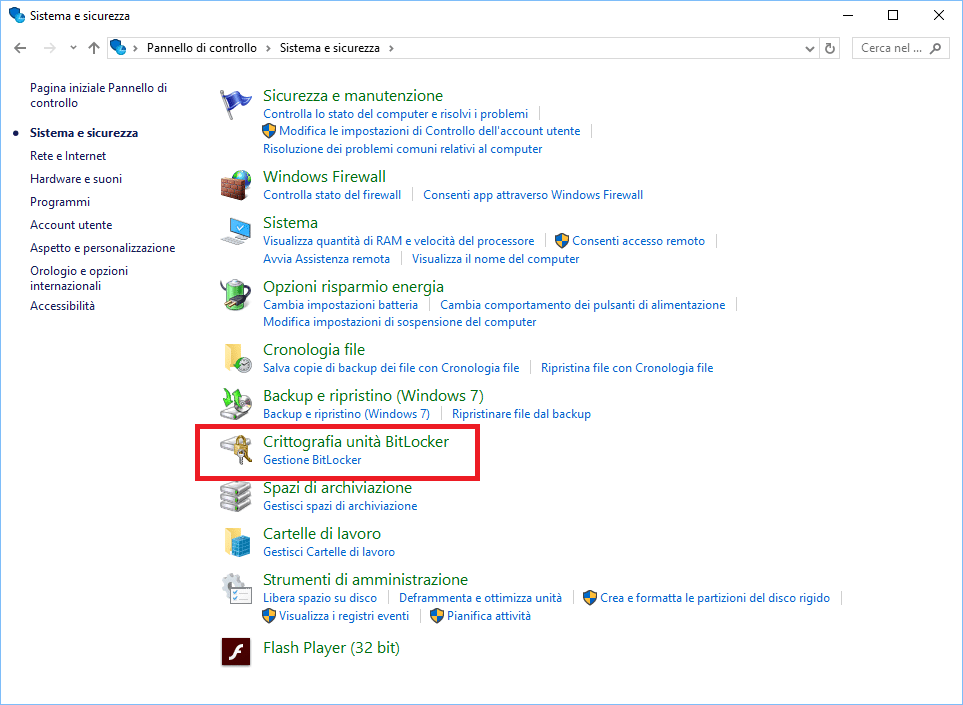Screen dimensions: 963x705
Task: Click Visualizza i registri eventi
Action: tap(343, 616)
